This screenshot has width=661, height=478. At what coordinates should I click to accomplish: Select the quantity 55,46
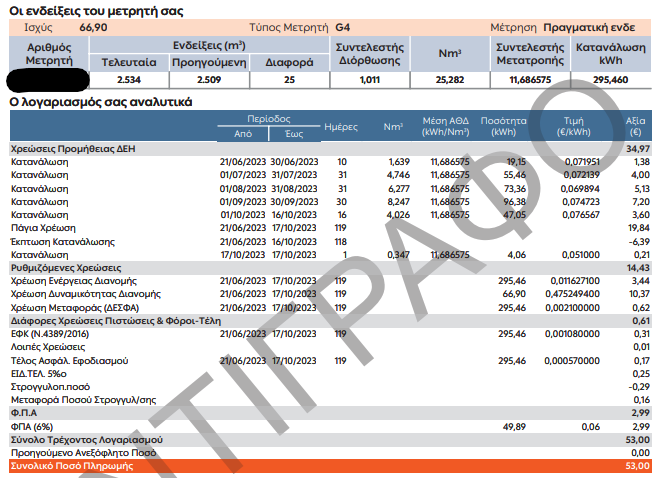pos(514,175)
